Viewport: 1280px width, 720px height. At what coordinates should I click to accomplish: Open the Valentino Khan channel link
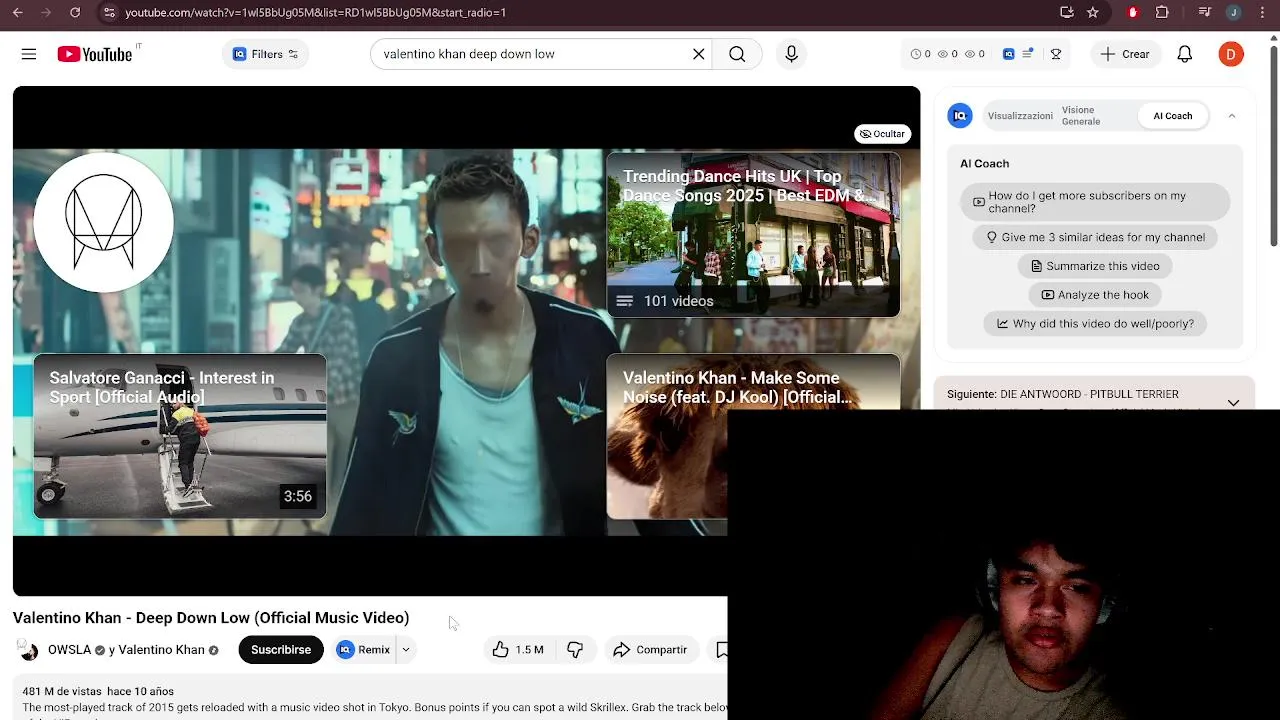161,650
